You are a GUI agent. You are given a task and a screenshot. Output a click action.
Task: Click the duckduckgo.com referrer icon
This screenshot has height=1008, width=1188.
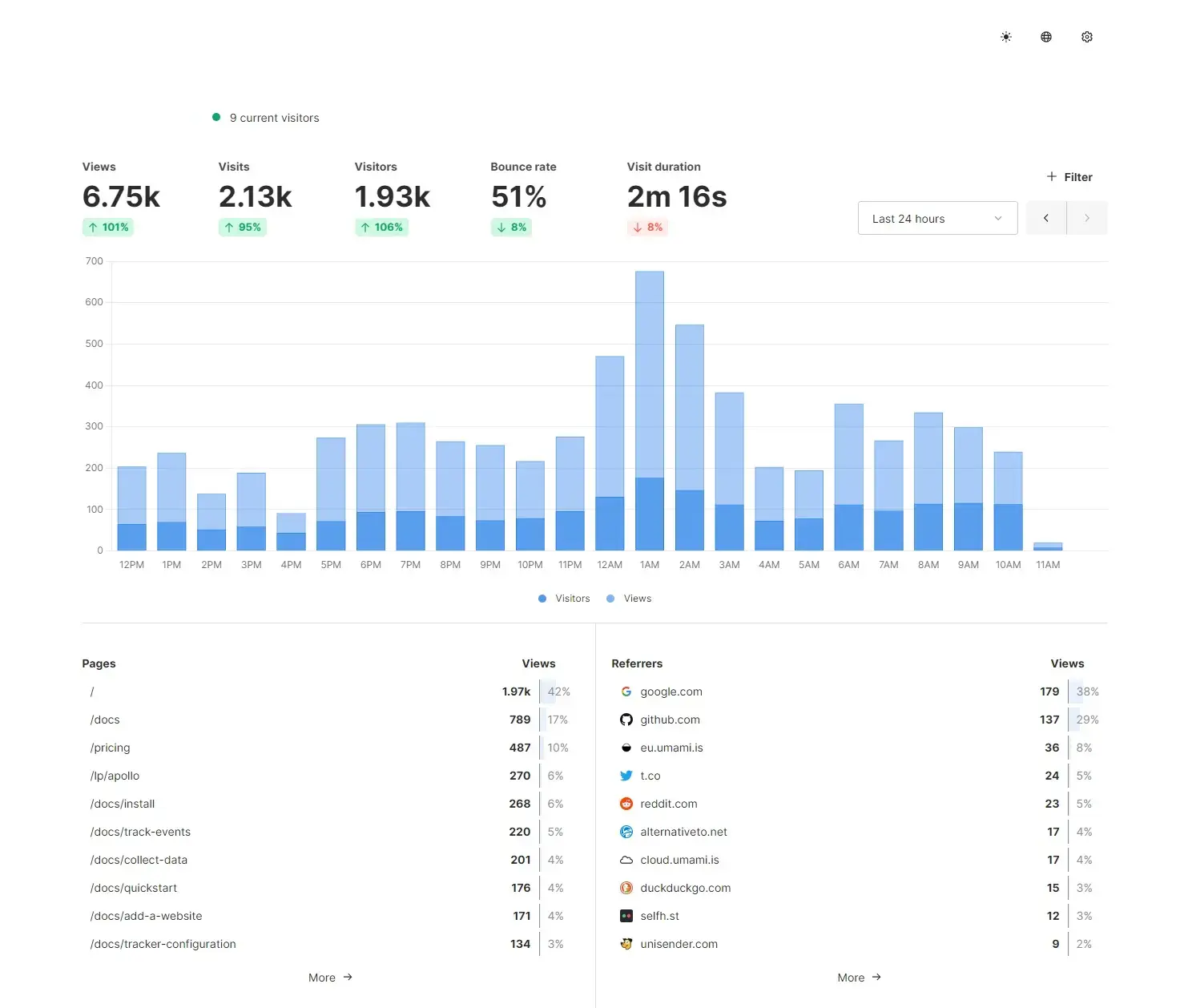pyautogui.click(x=626, y=888)
